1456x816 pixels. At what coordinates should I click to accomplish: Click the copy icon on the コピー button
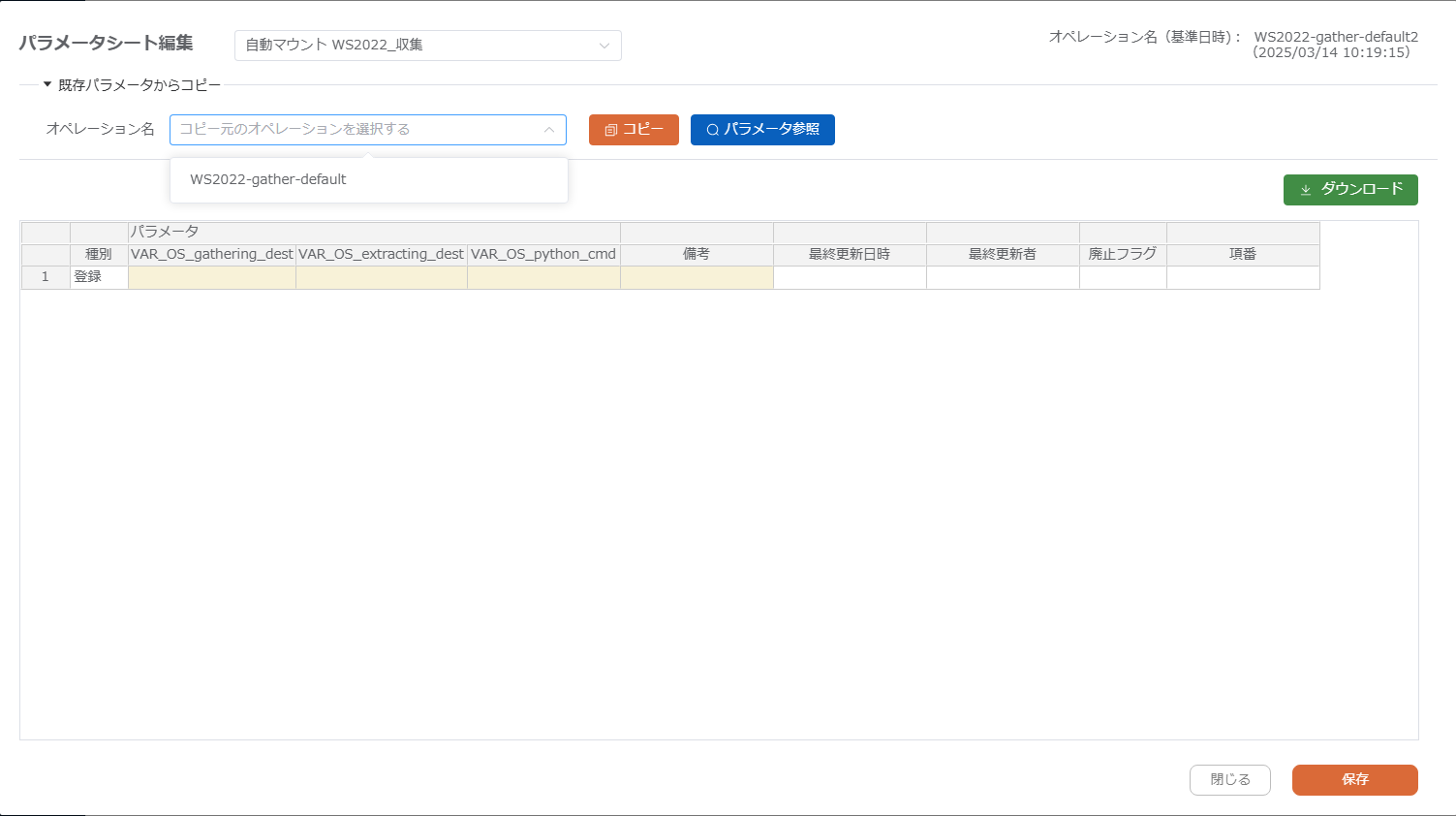(611, 130)
